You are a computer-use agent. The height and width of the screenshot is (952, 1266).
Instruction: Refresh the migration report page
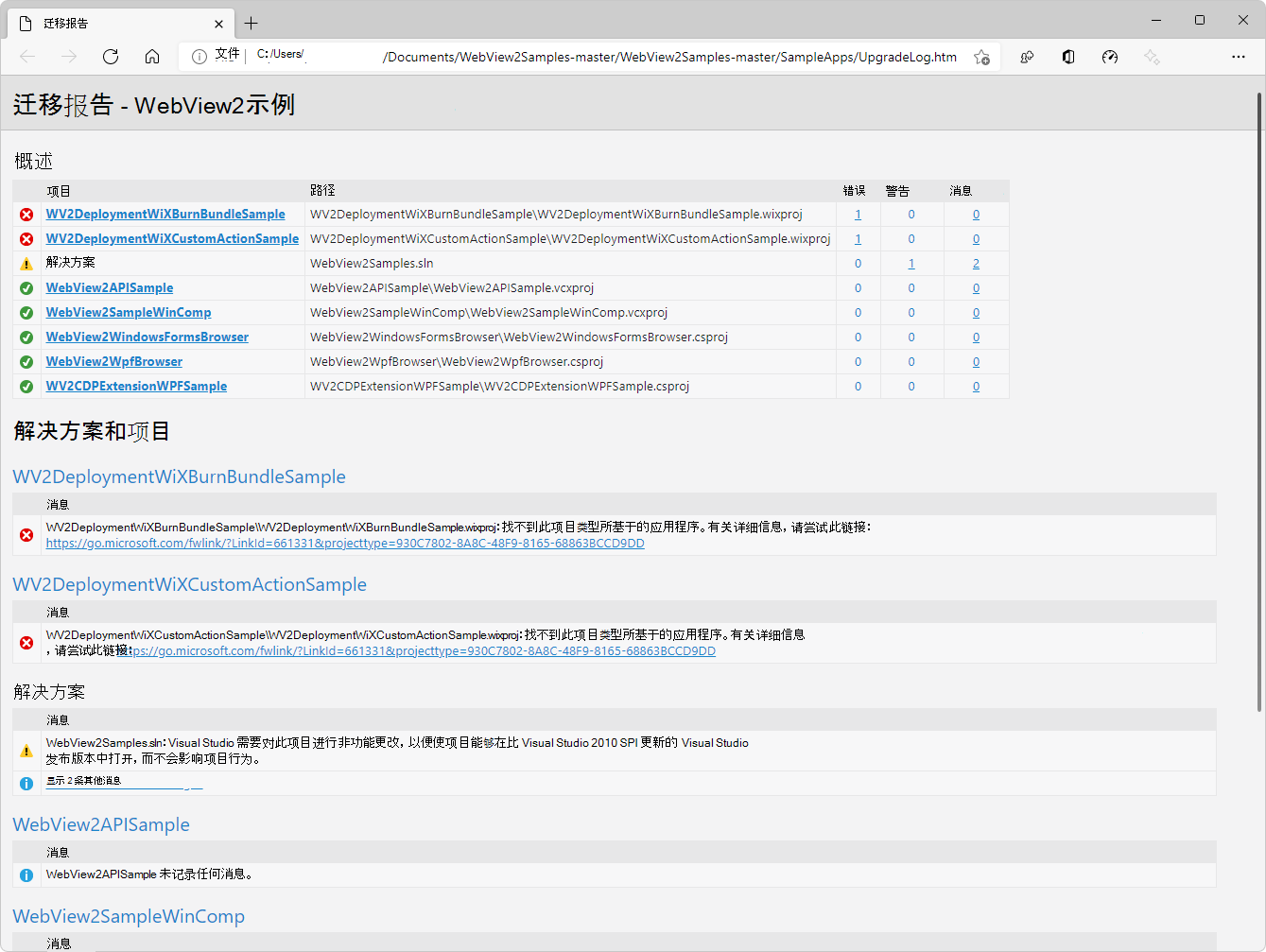click(x=111, y=57)
